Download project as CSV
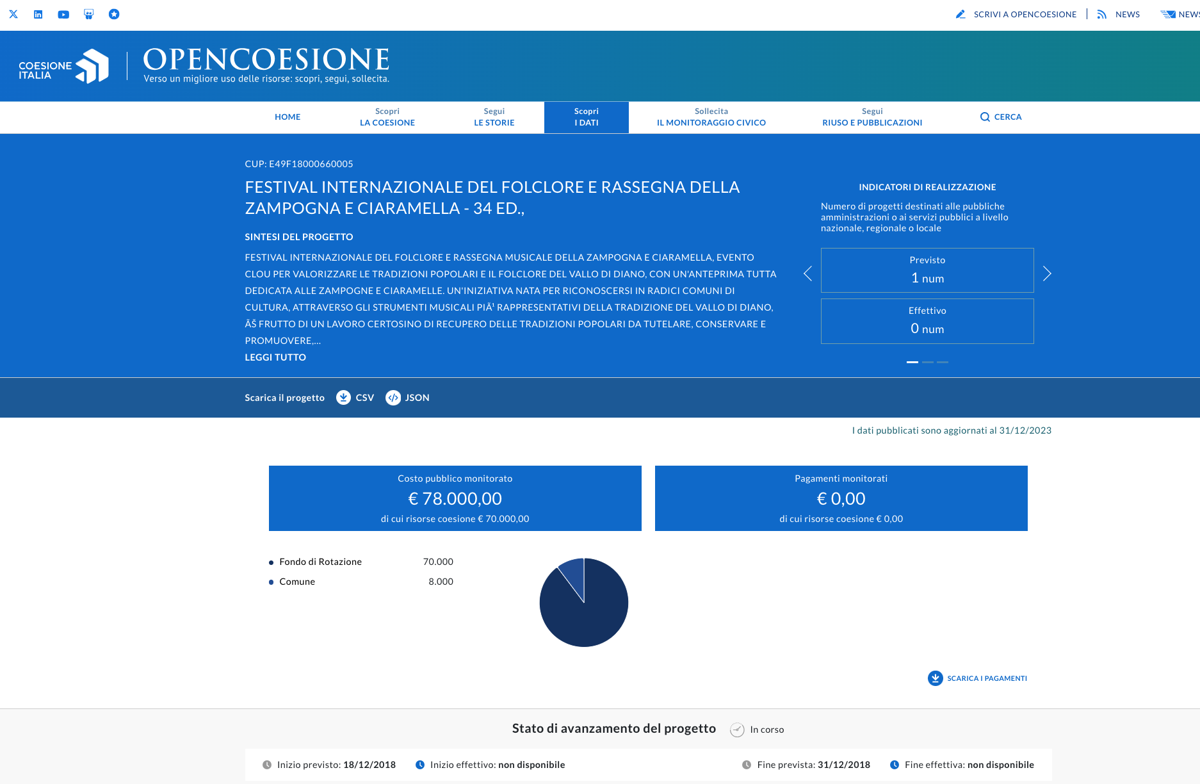 click(355, 398)
